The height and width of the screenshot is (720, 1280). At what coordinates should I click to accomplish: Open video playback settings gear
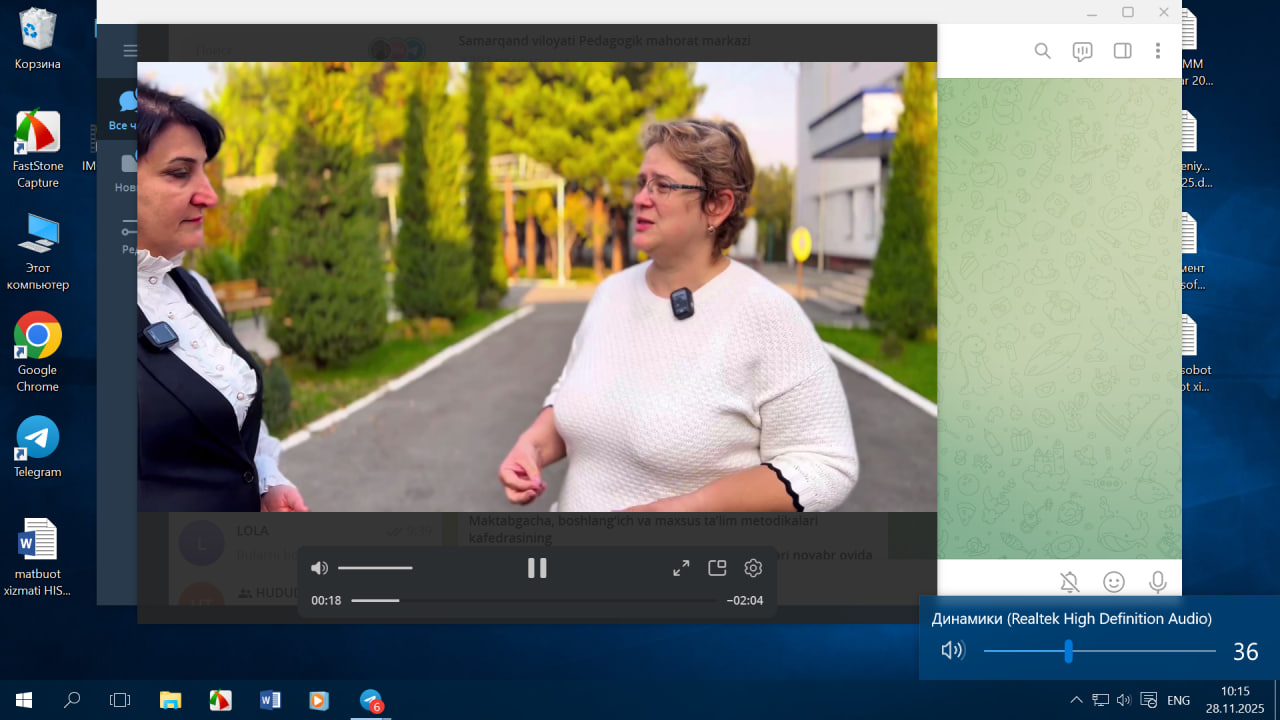pyautogui.click(x=753, y=568)
